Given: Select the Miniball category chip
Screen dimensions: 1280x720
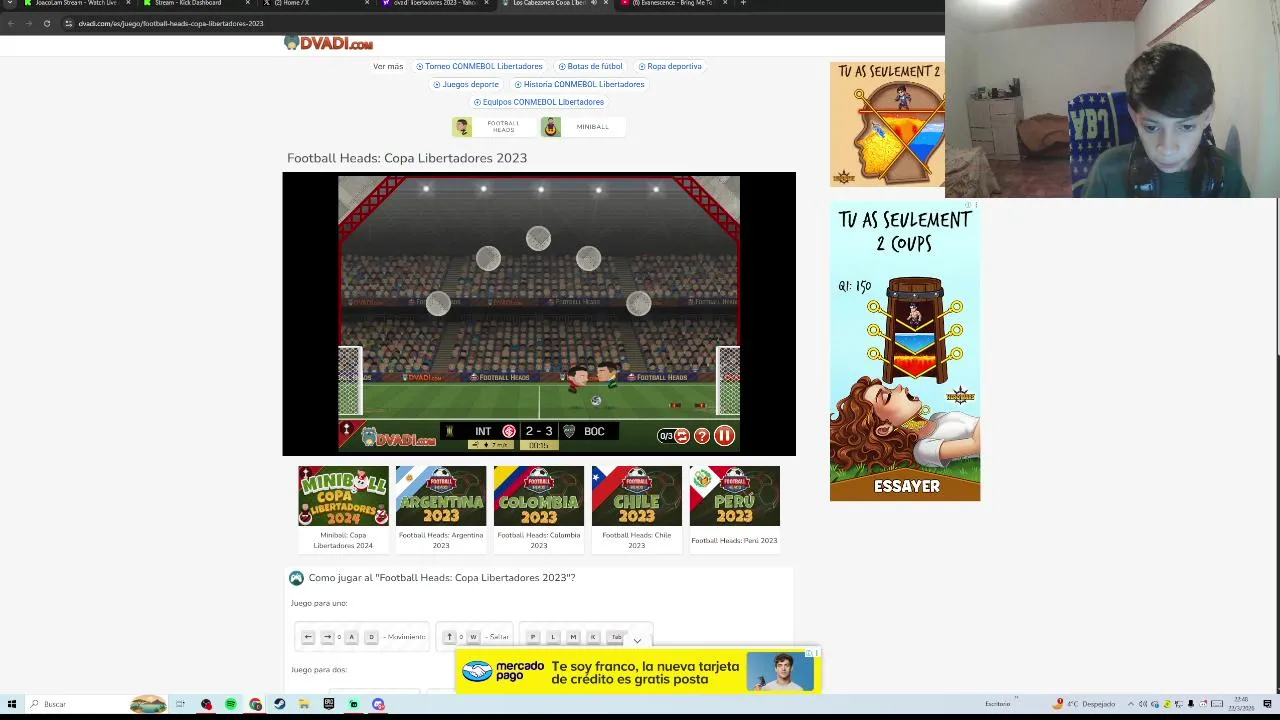Looking at the screenshot, I should 582,127.
